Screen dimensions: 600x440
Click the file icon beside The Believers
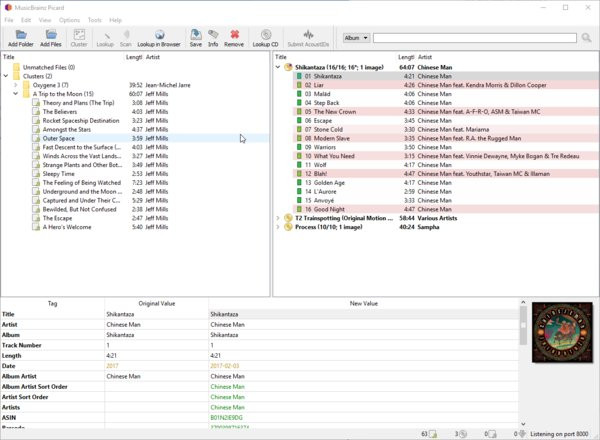(36, 112)
